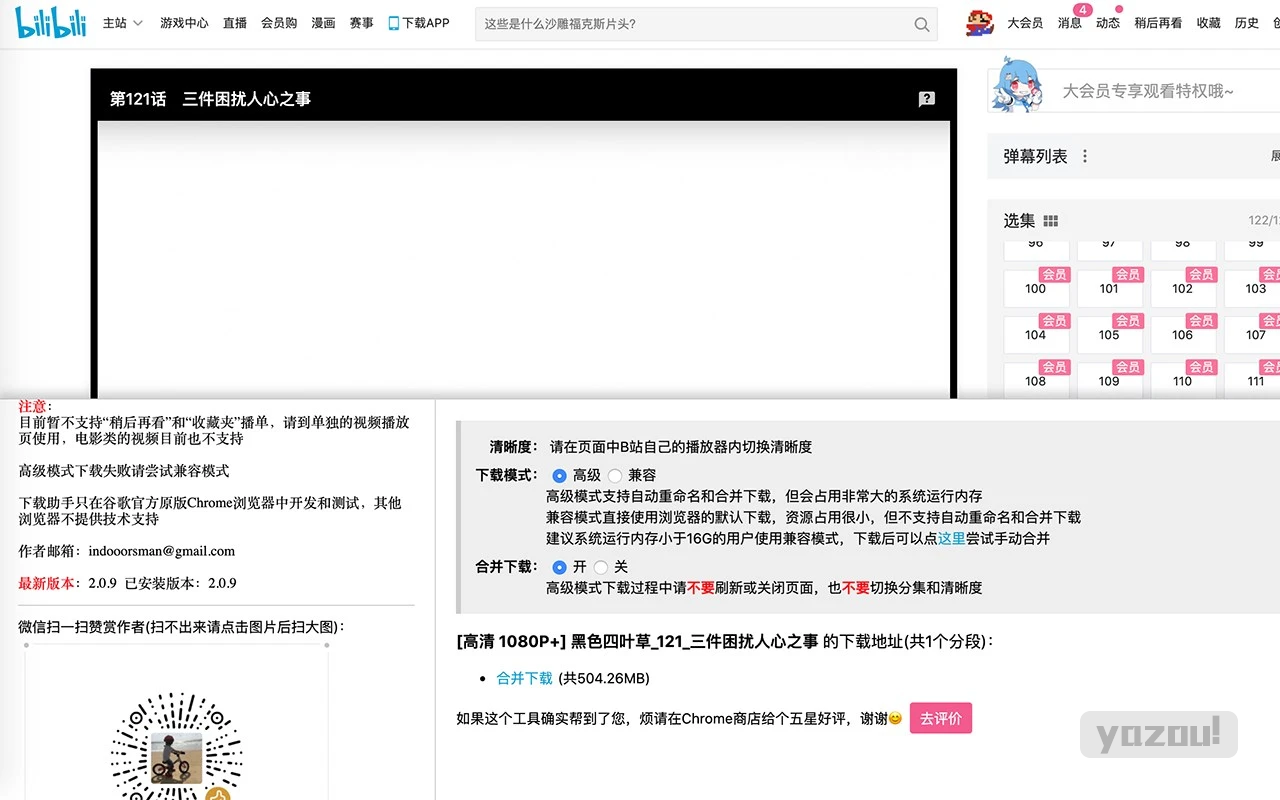Click the bilibili logo
1280x800 pixels.
click(51, 22)
